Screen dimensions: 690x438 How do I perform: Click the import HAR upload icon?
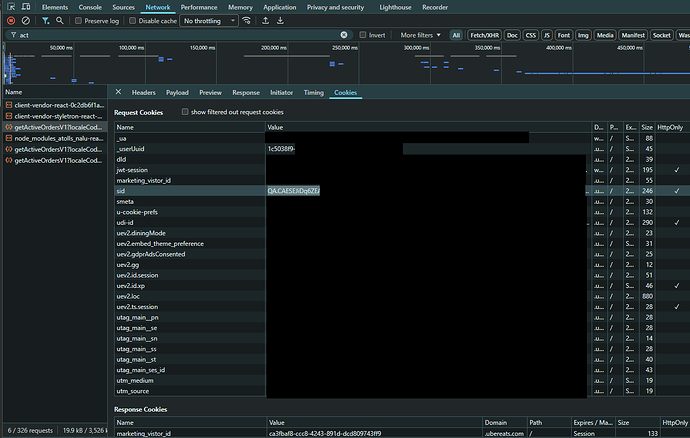coord(265,20)
